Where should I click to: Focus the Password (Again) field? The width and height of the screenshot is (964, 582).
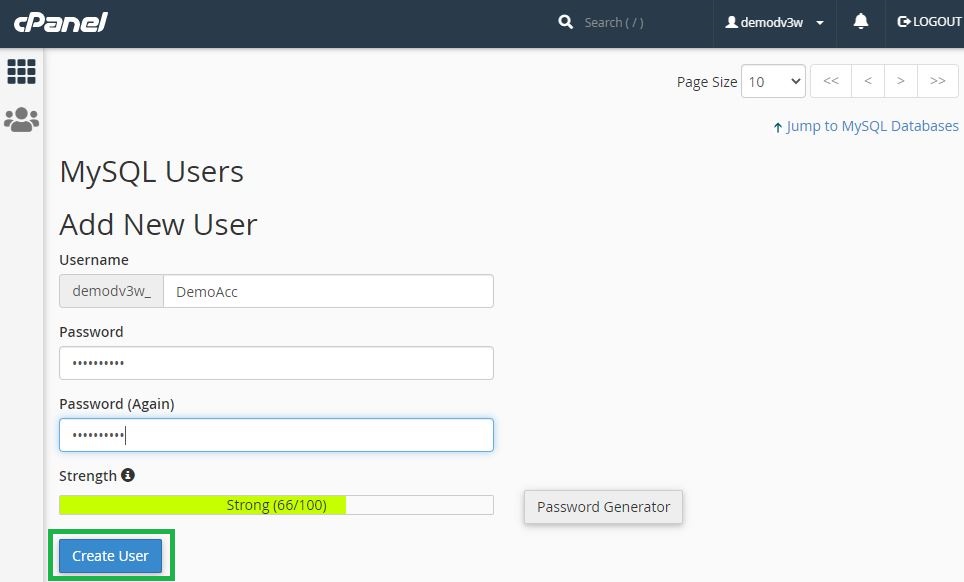pyautogui.click(x=276, y=435)
